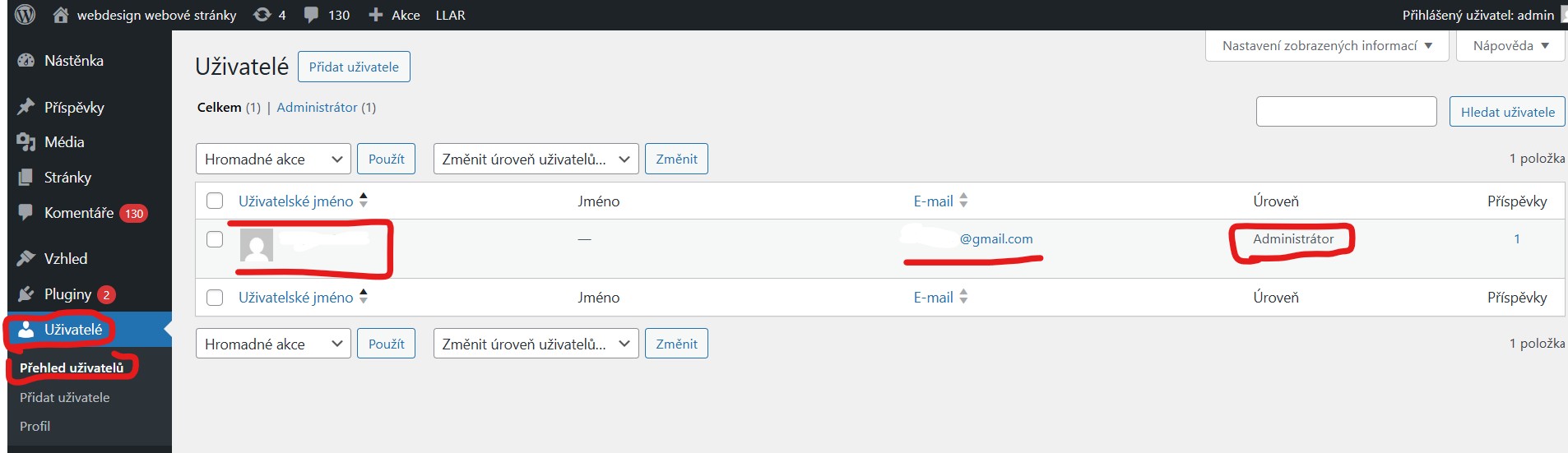Open the comments bubble icon in top bar

point(311,15)
